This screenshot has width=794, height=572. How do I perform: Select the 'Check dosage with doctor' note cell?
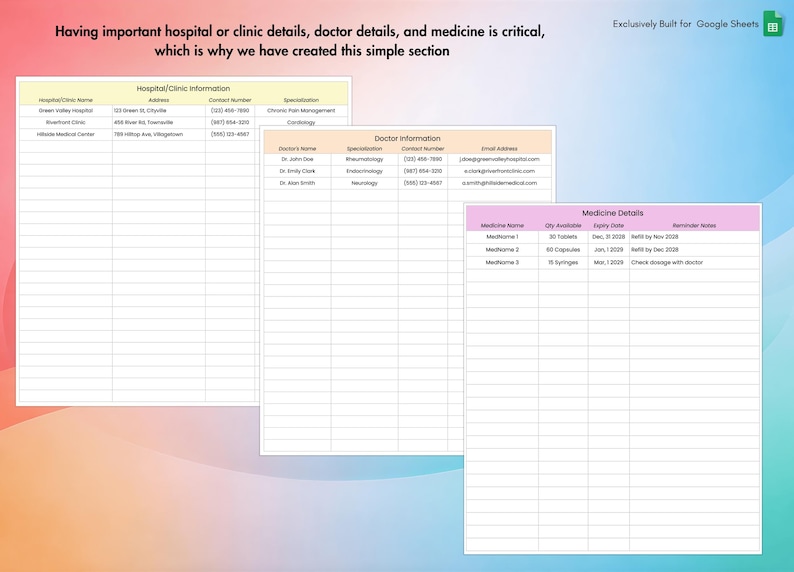click(694, 262)
